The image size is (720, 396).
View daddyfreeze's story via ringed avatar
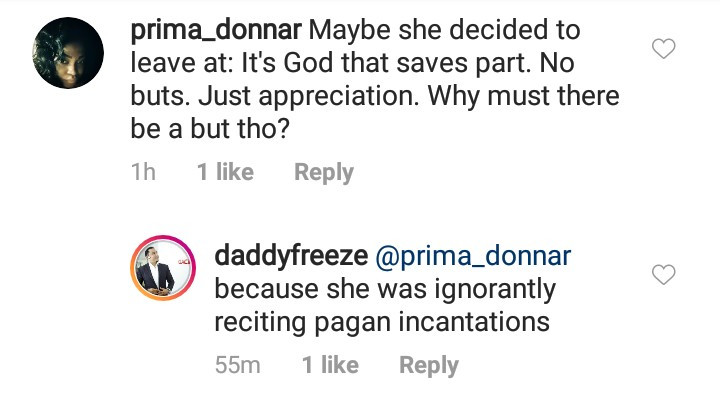pyautogui.click(x=163, y=268)
